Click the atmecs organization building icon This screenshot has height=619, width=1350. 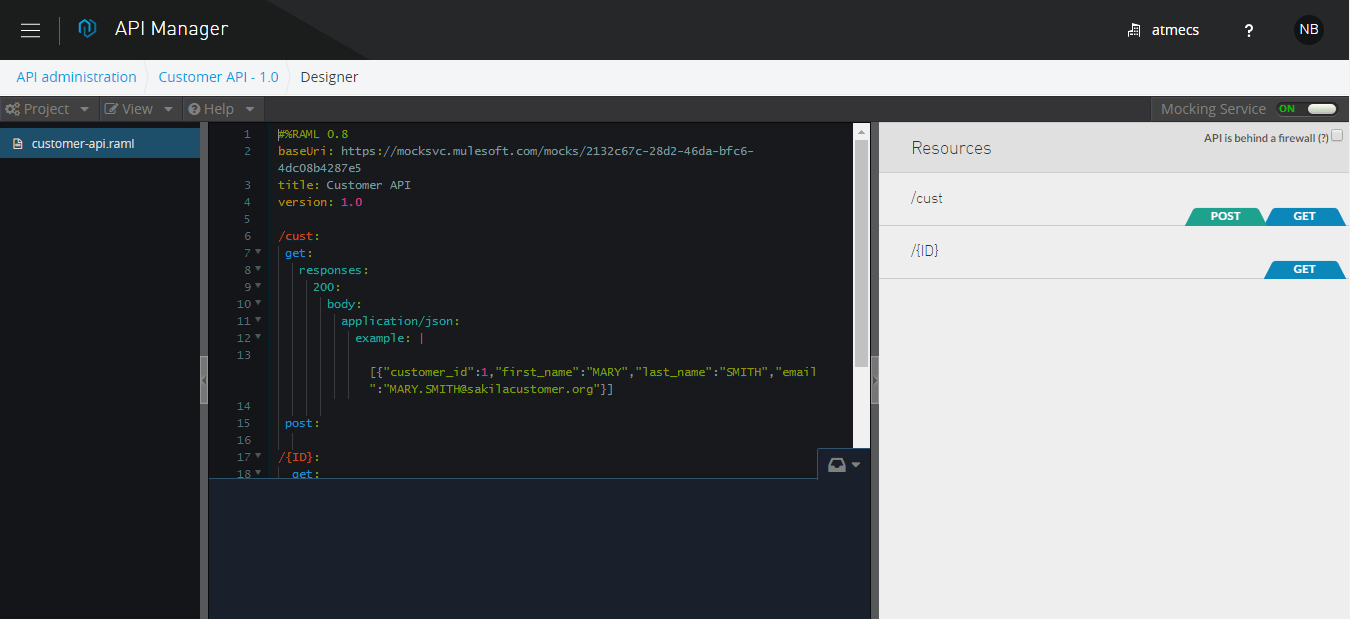coord(1133,30)
